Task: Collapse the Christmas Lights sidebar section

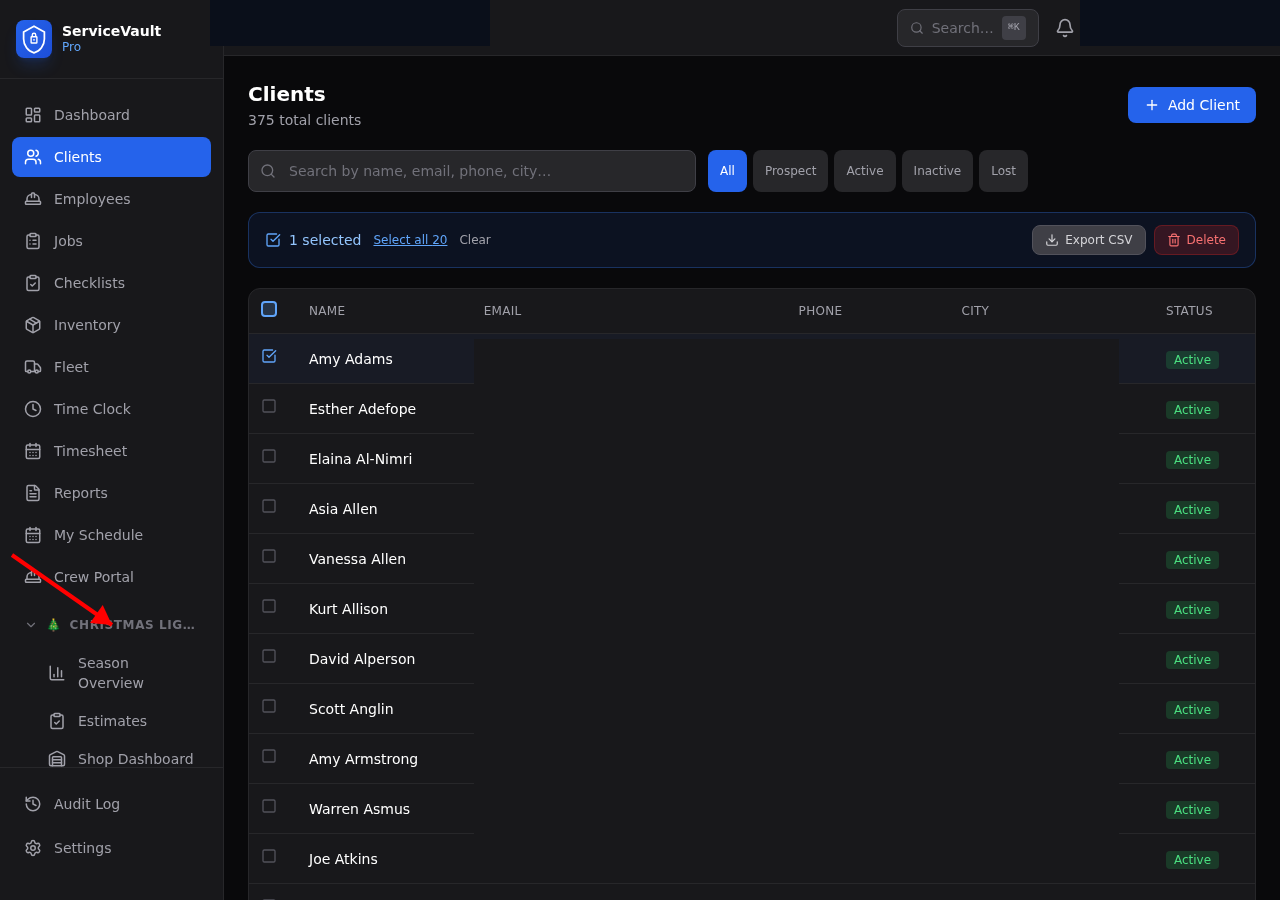Action: point(31,625)
